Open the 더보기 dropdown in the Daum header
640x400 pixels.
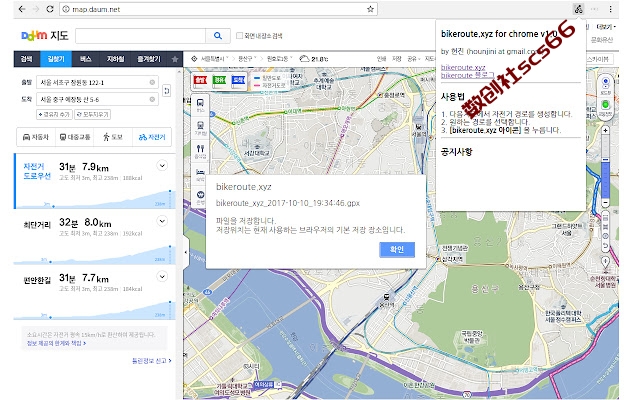606,27
